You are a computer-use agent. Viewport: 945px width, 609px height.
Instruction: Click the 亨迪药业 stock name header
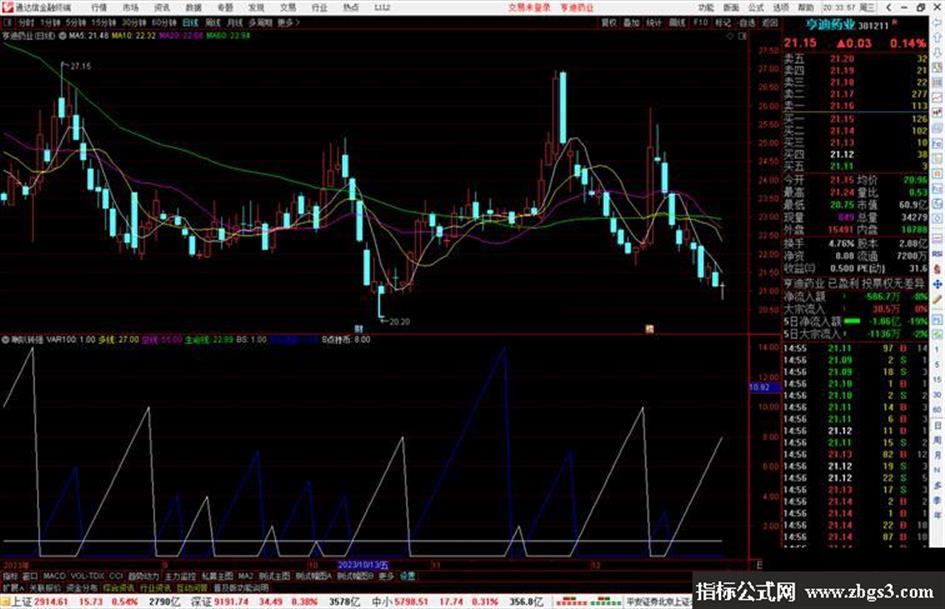(x=830, y=25)
